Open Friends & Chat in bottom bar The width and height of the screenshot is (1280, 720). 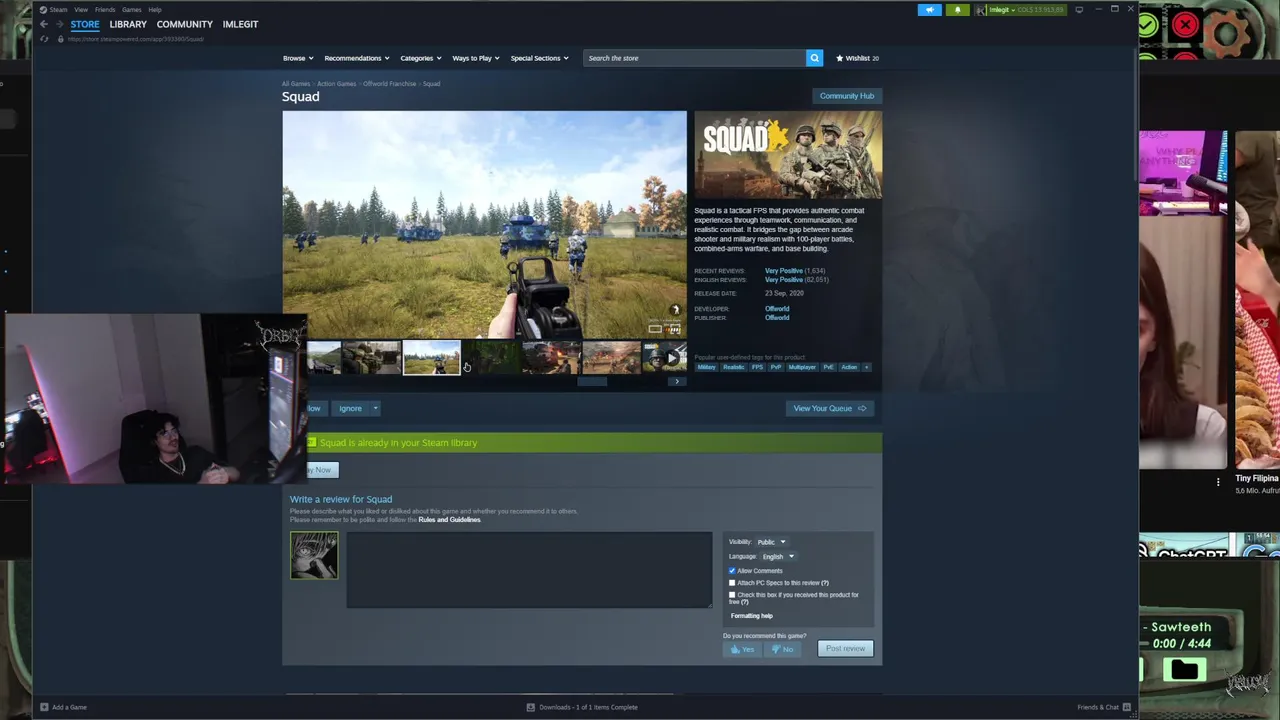1104,707
